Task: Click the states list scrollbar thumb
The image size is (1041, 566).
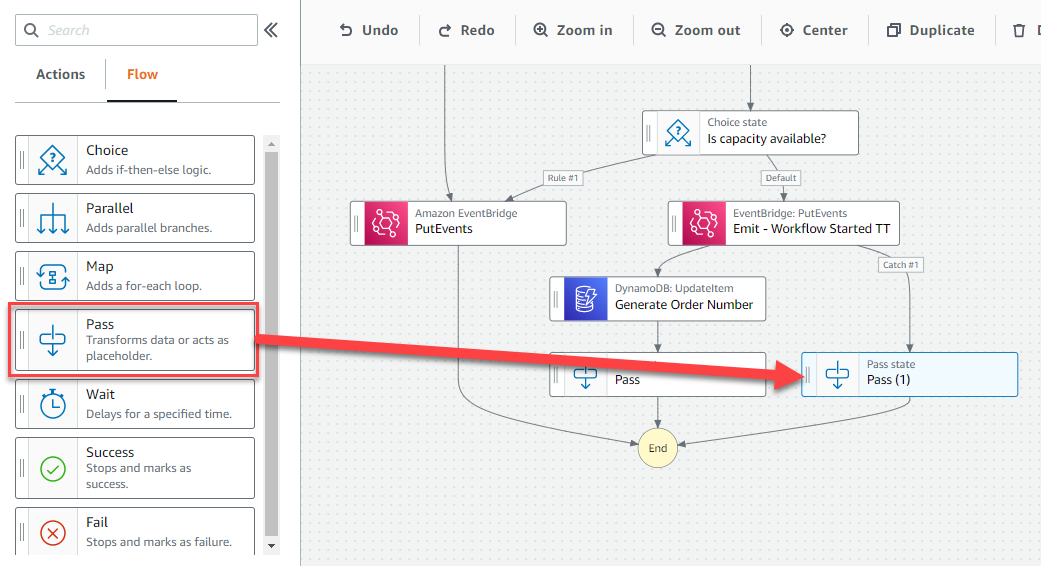Action: [x=271, y=343]
